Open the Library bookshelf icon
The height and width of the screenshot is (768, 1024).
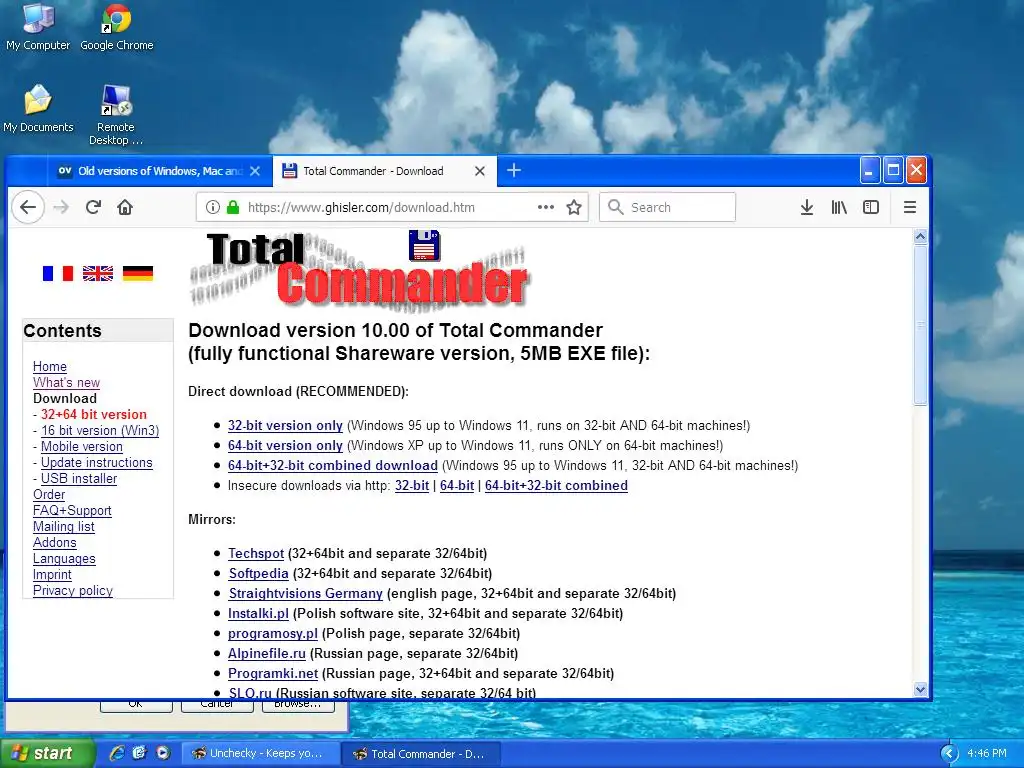pos(839,208)
